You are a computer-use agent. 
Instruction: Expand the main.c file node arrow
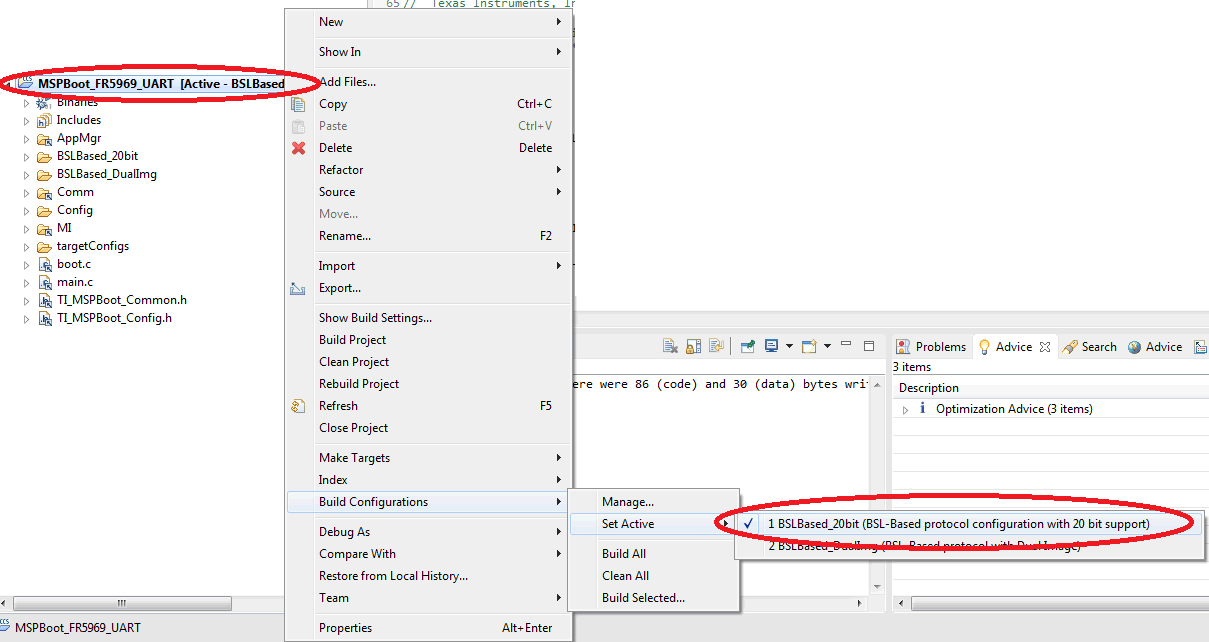pos(27,283)
